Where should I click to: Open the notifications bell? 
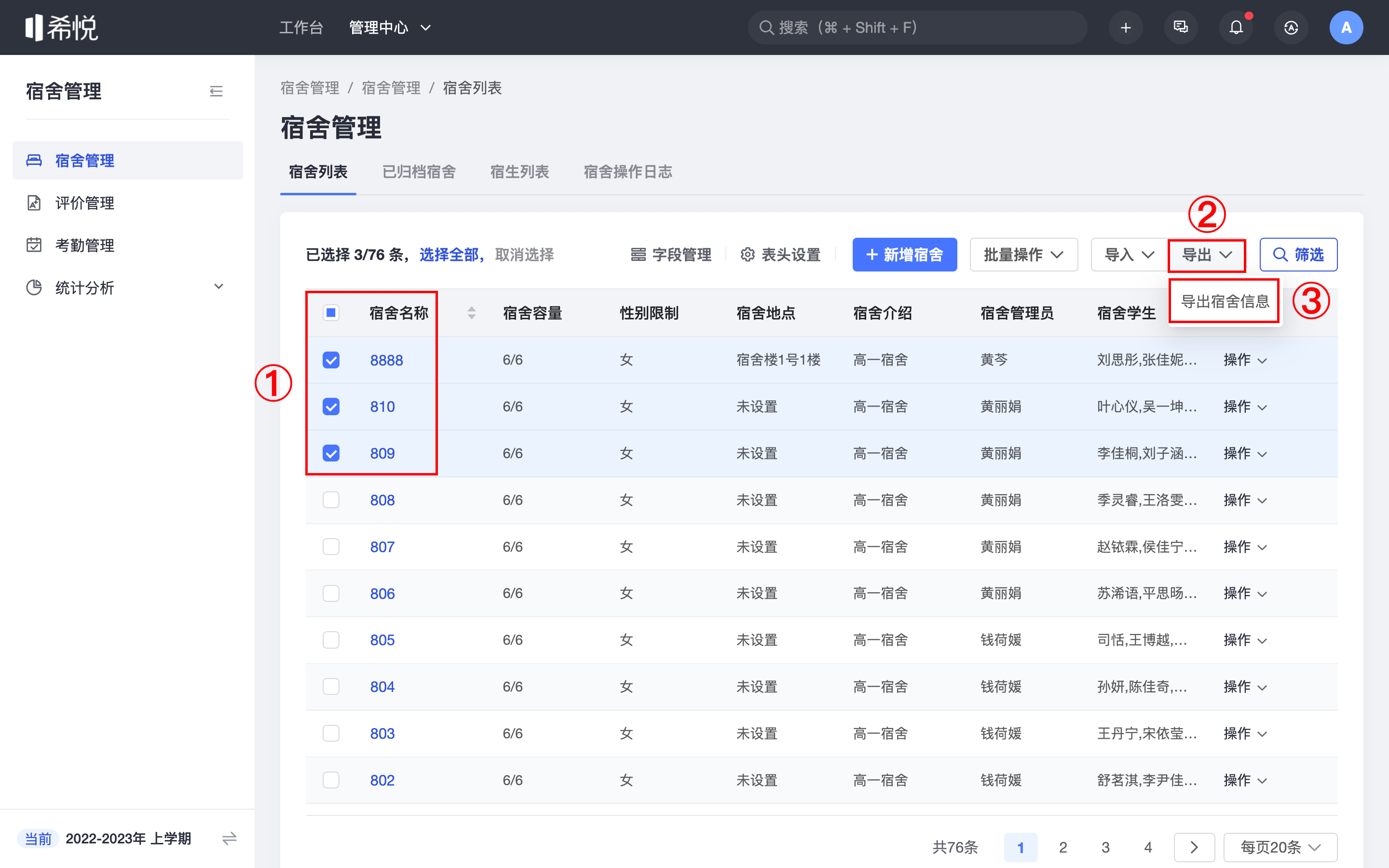click(1236, 27)
